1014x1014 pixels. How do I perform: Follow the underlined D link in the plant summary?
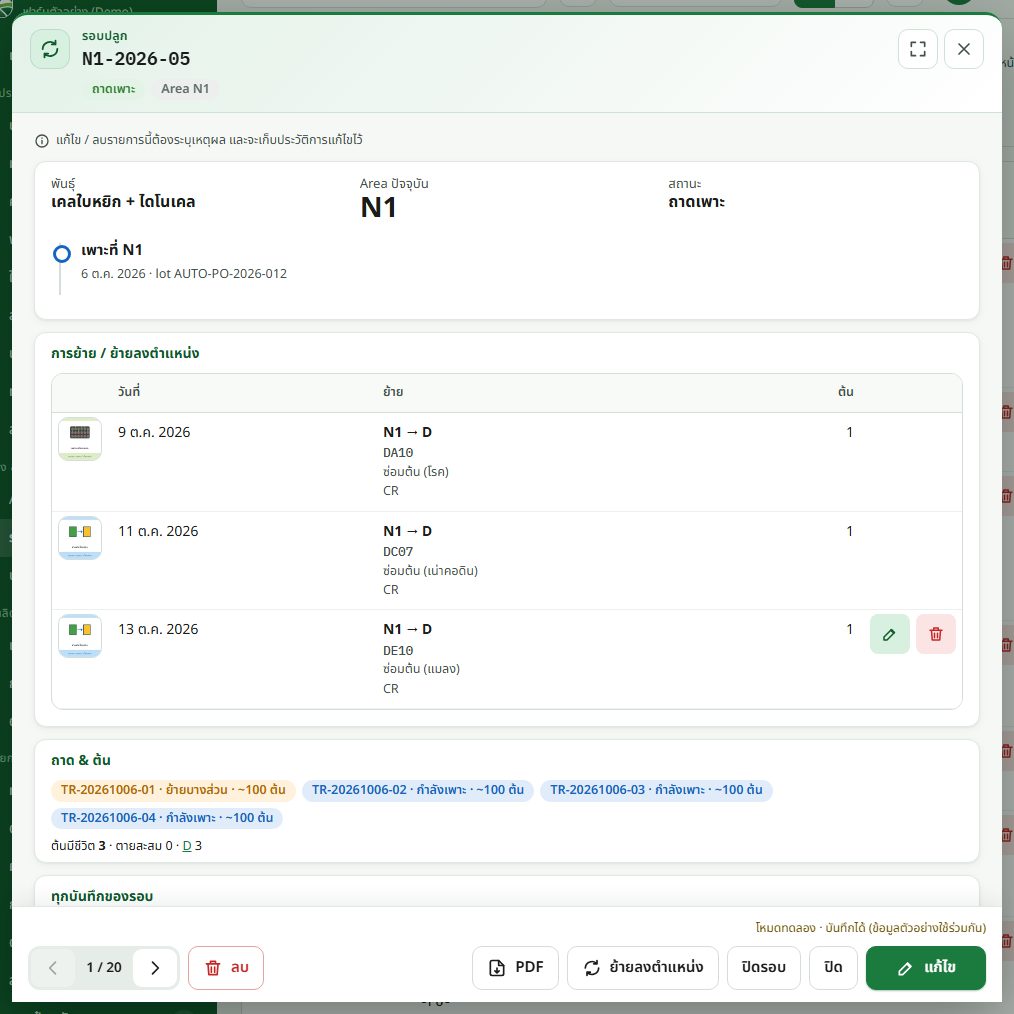point(187,846)
